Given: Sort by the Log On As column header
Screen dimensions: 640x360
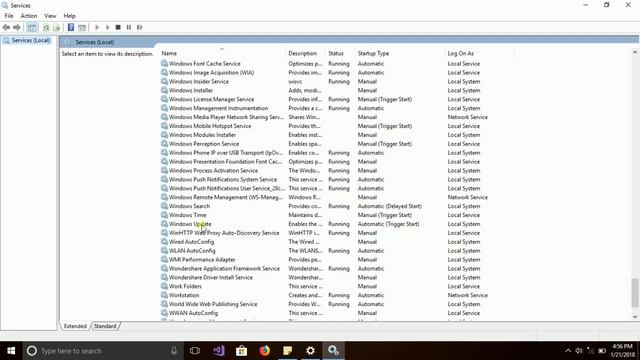Looking at the screenshot, I should tap(480, 53).
